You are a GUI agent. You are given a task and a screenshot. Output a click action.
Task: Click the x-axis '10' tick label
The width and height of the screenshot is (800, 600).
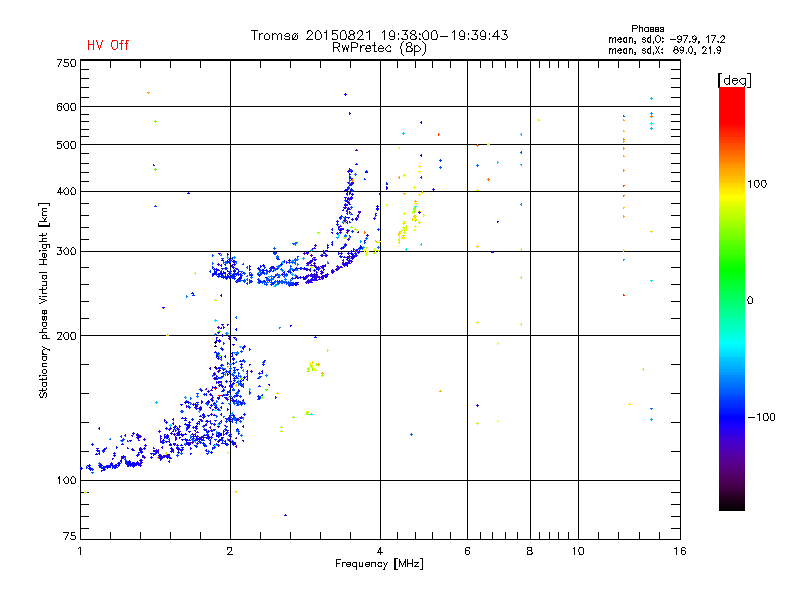click(578, 551)
